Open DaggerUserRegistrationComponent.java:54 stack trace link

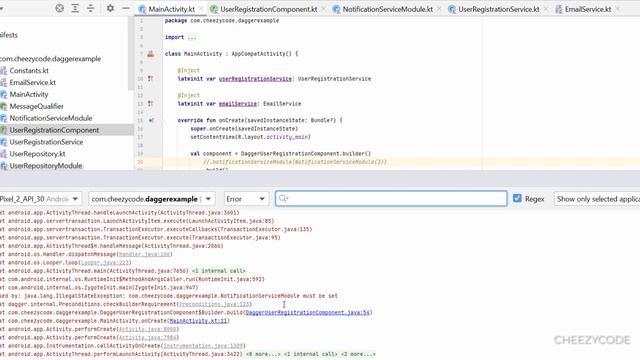[308, 313]
